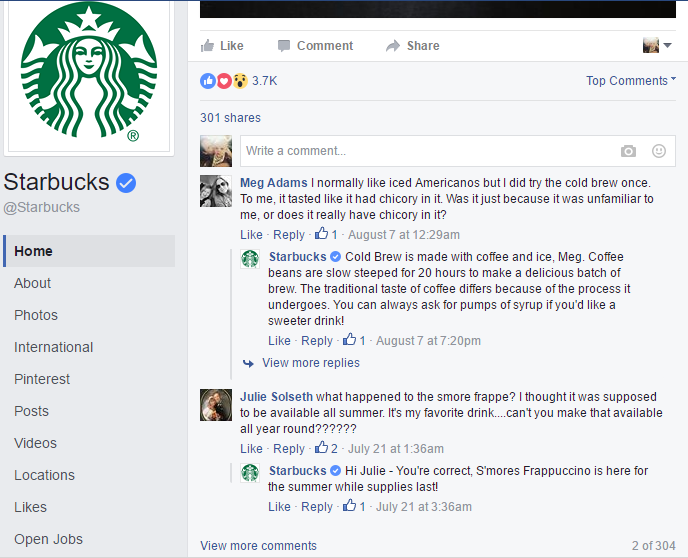The width and height of the screenshot is (688, 558).
Task: Reply to the Starbucks S'mores reply
Action: coord(317,507)
